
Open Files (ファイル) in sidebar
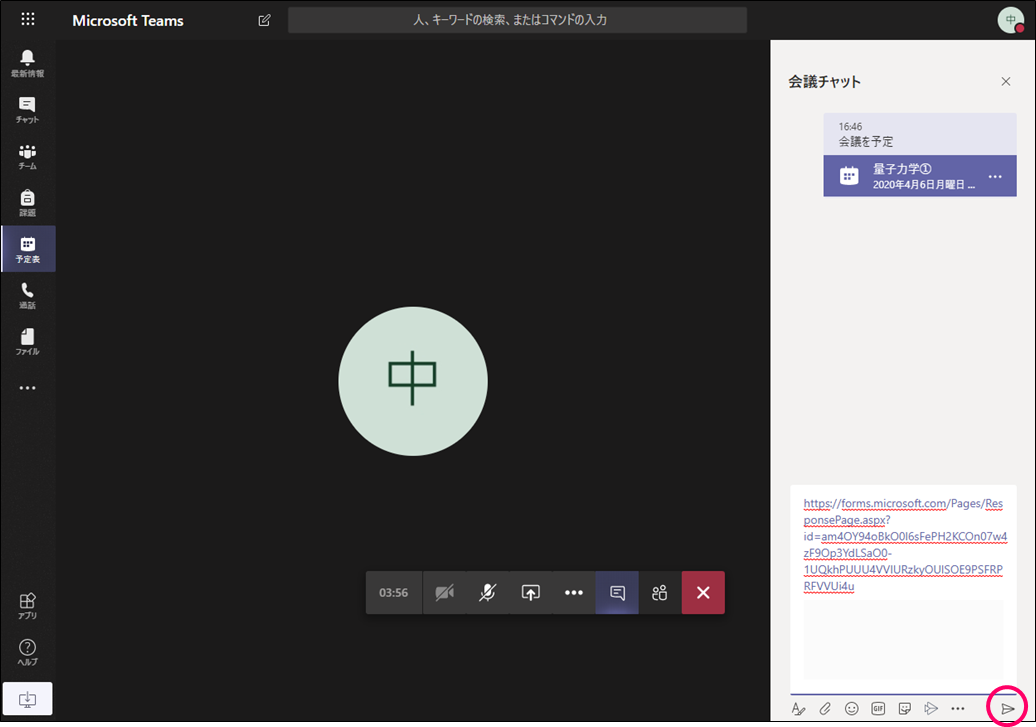point(28,342)
